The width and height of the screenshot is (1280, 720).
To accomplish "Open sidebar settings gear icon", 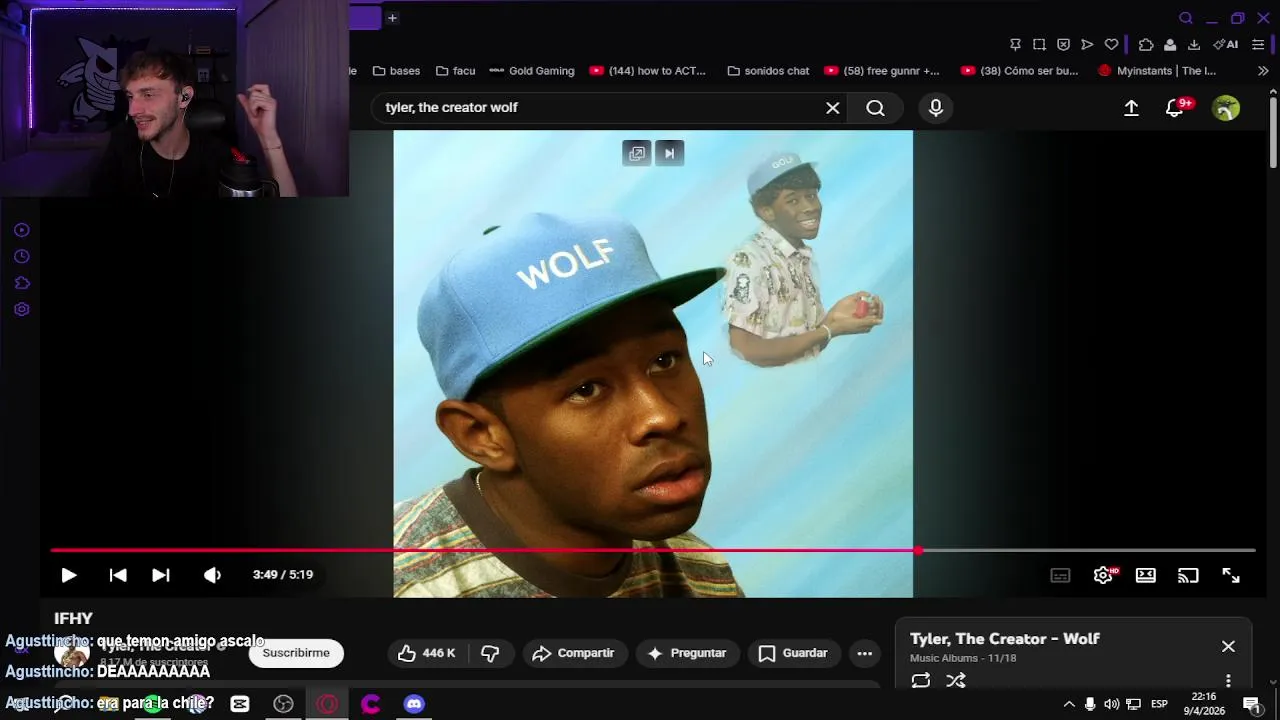I will (22, 309).
